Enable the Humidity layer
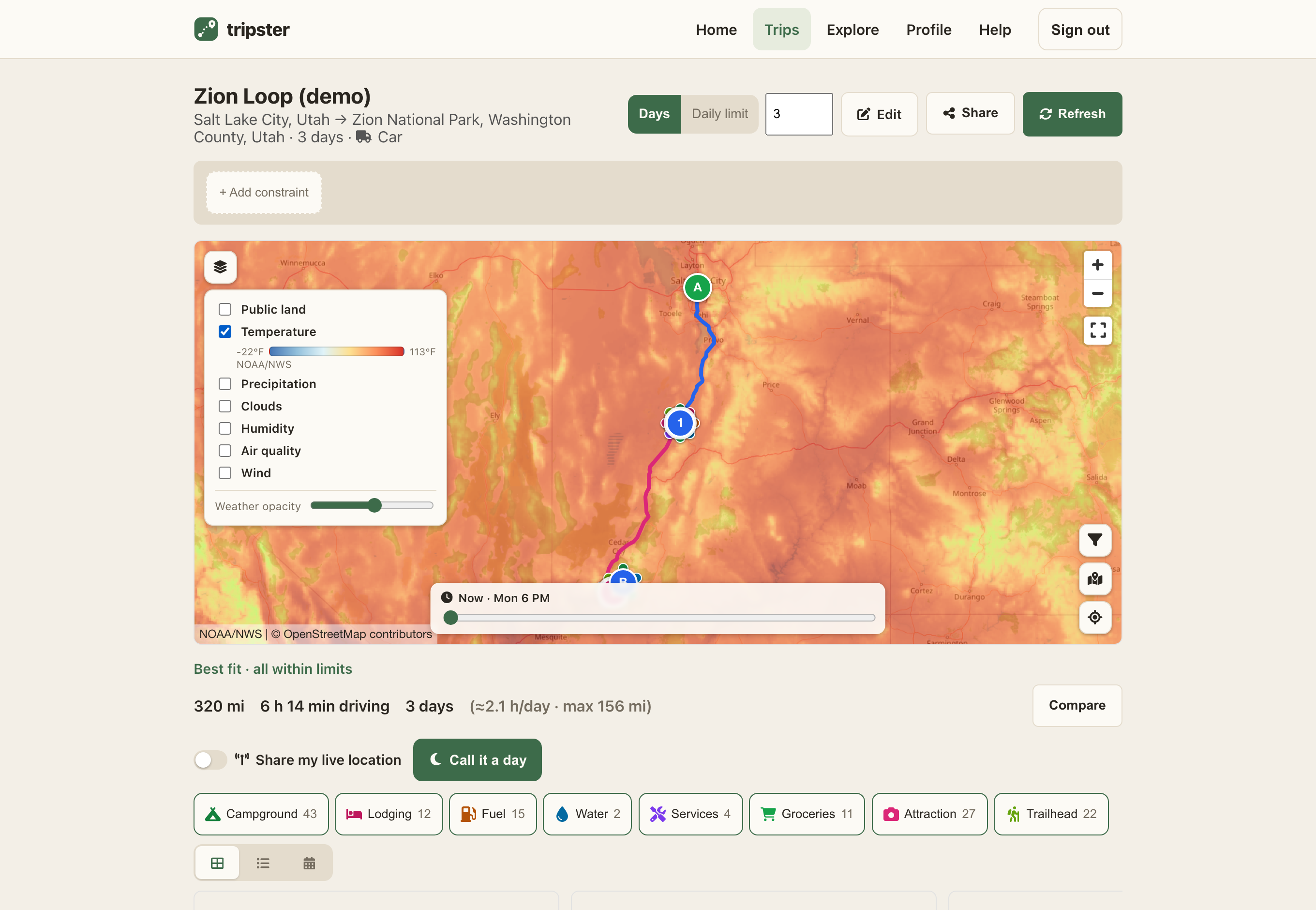This screenshot has width=1316, height=910. pos(225,428)
